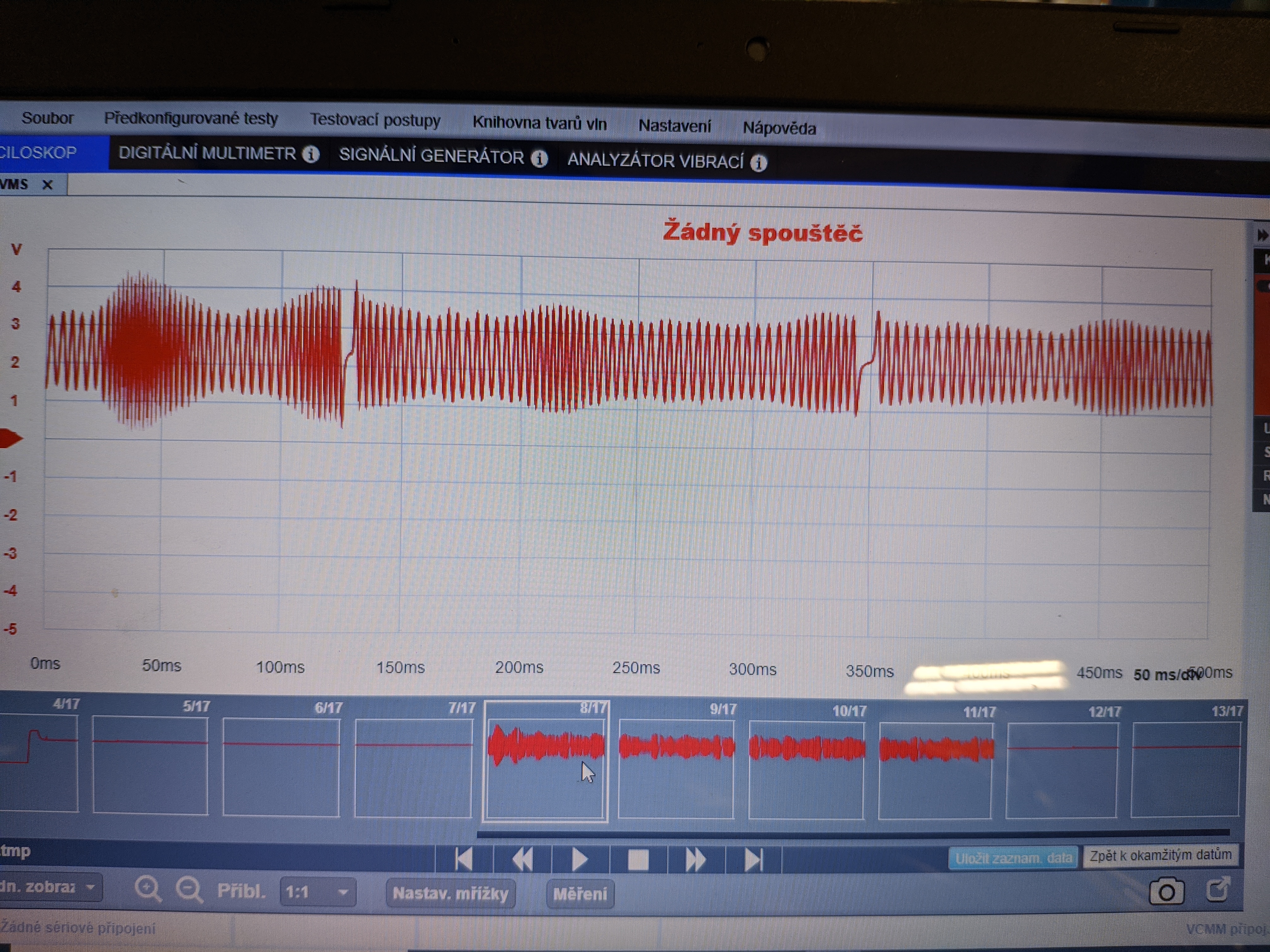Switch to the Signální generátor tab
Image resolution: width=1270 pixels, height=952 pixels.
click(431, 156)
